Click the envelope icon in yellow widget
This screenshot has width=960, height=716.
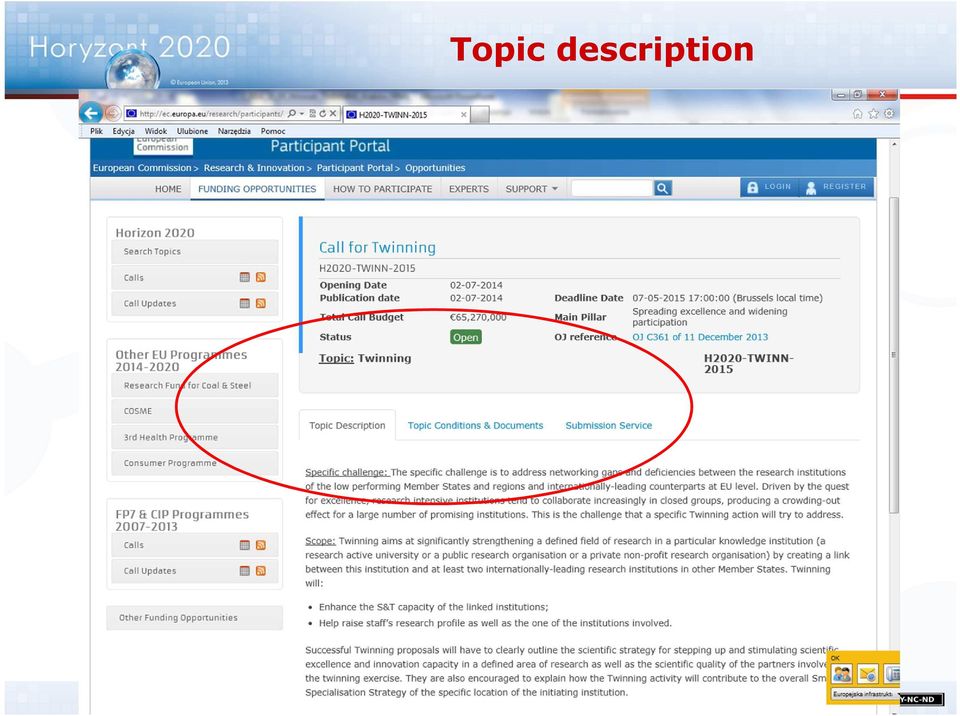coord(868,674)
